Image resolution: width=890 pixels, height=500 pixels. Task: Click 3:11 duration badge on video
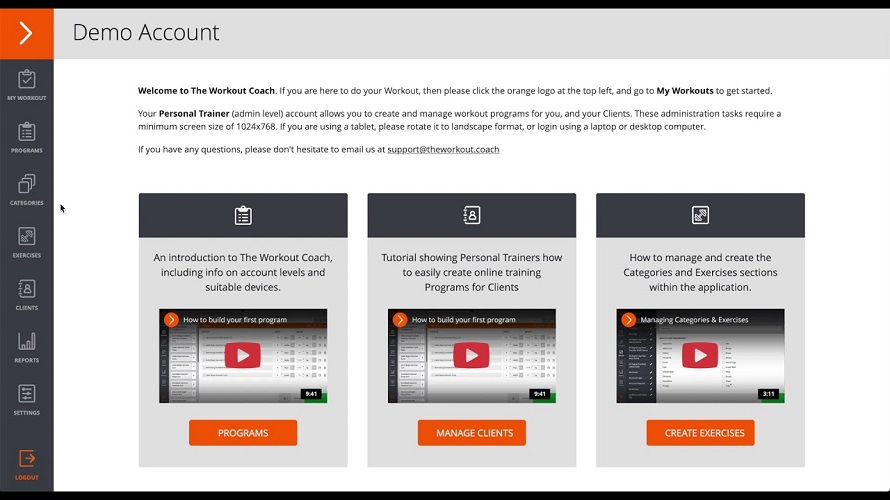pyautogui.click(x=769, y=394)
